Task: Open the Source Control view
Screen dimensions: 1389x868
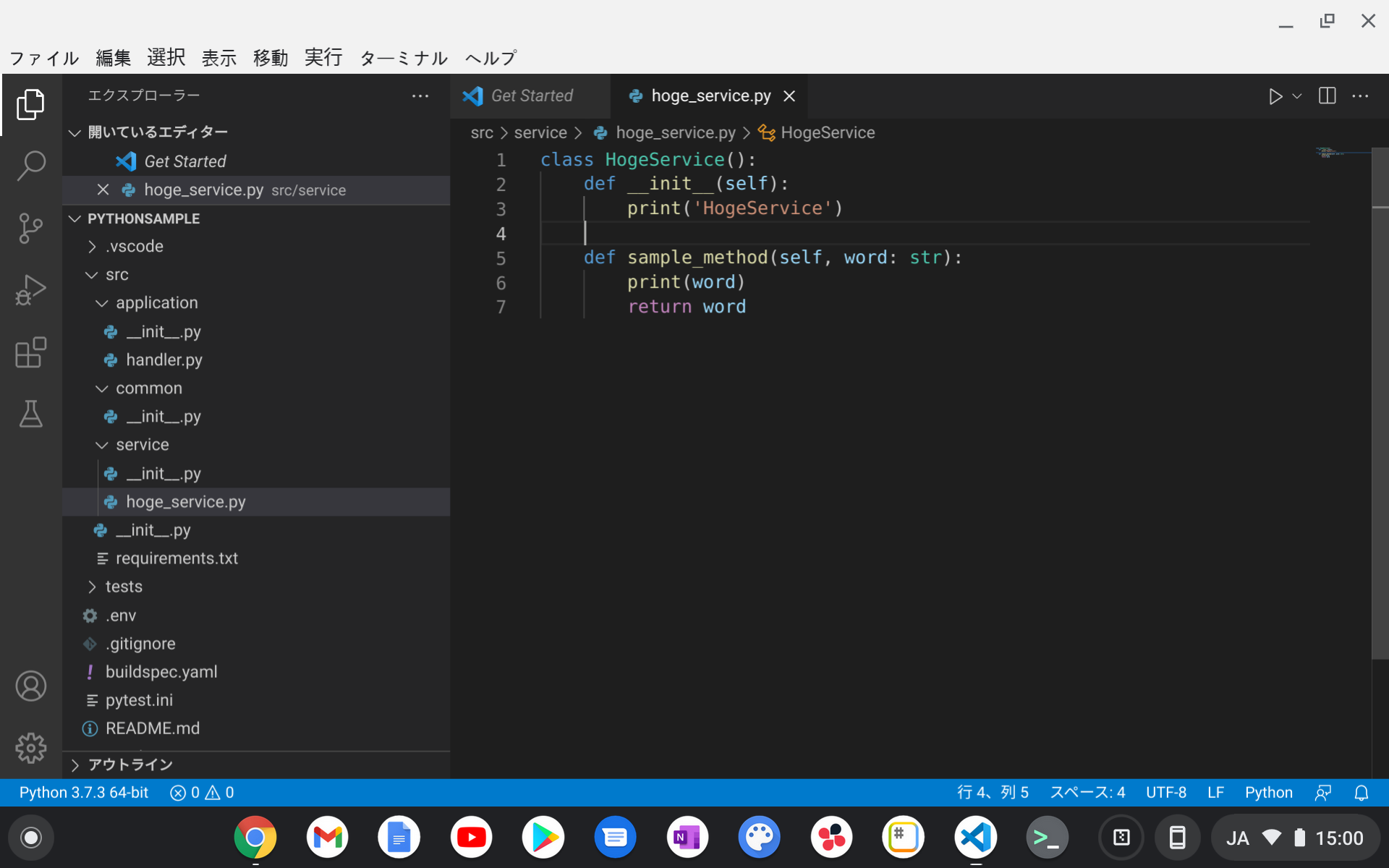Action: (x=31, y=228)
